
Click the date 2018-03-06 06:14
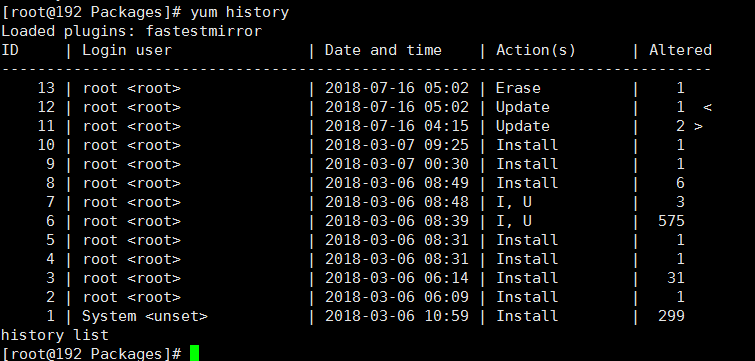pyautogui.click(x=396, y=278)
